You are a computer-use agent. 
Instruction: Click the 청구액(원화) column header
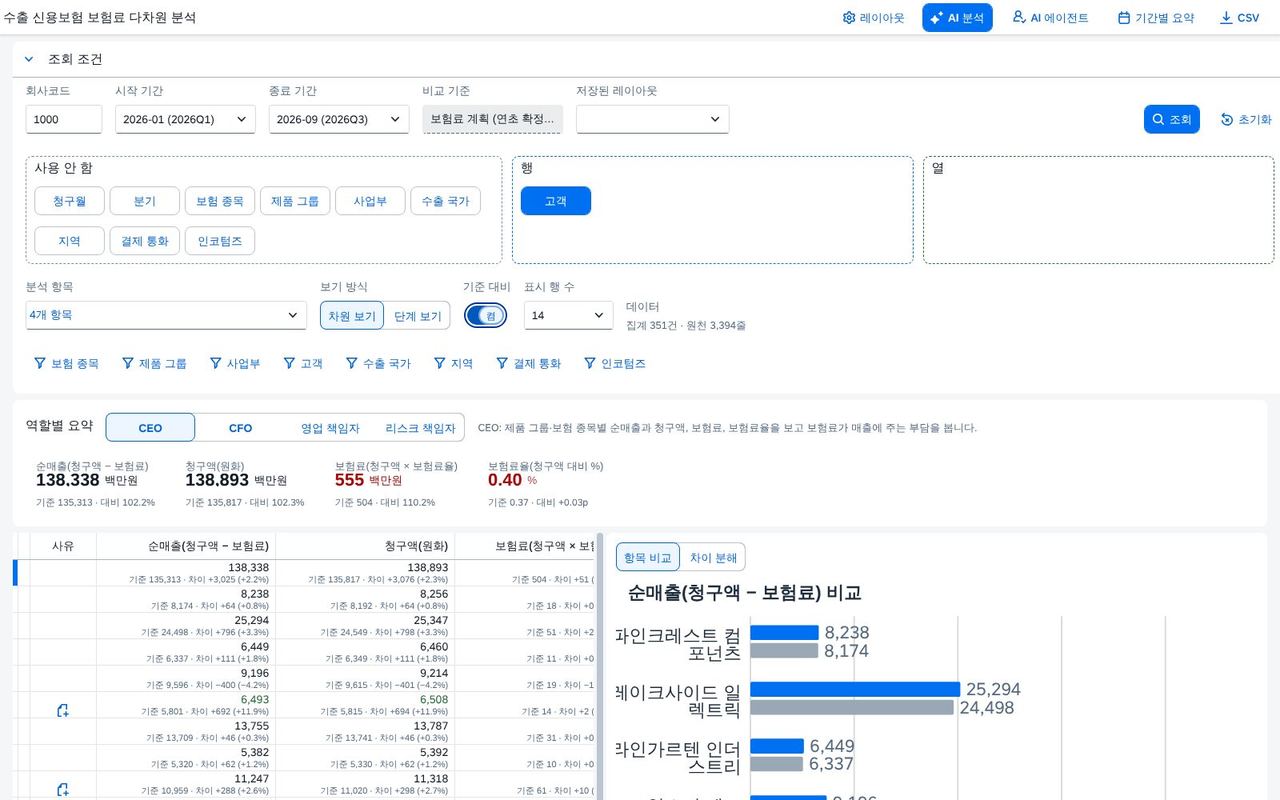[365, 546]
